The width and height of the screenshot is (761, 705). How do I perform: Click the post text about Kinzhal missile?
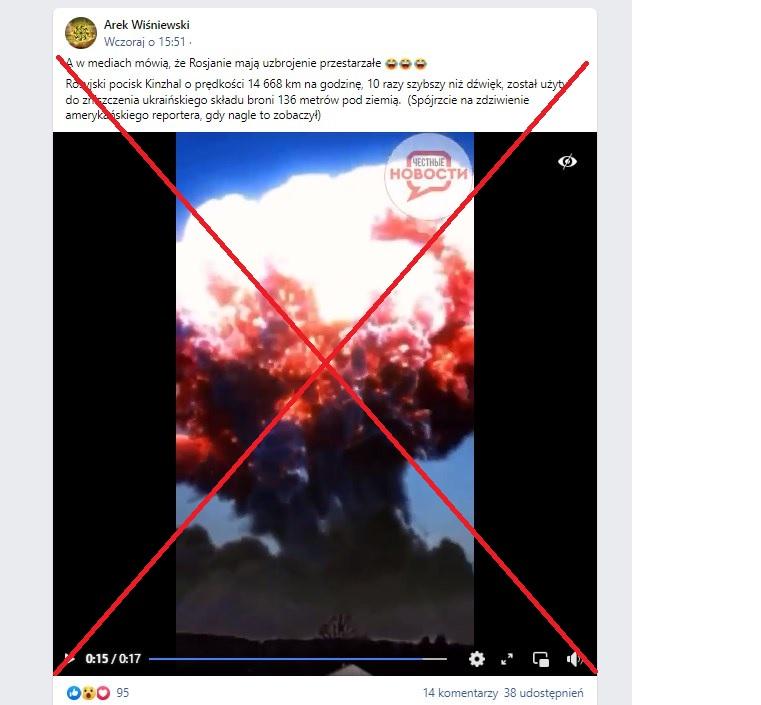pos(315,99)
